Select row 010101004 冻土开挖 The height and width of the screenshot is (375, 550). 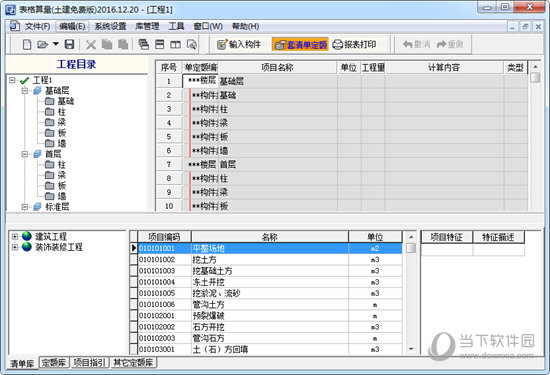pyautogui.click(x=270, y=282)
